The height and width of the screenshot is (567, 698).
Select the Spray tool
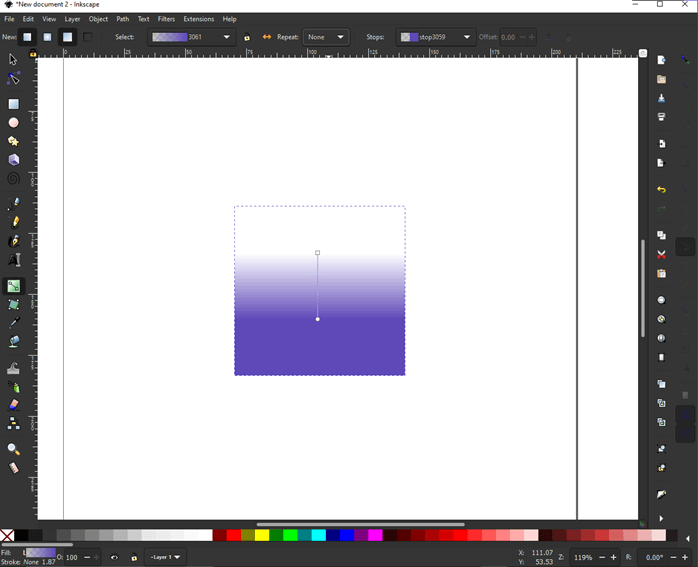click(x=13, y=387)
